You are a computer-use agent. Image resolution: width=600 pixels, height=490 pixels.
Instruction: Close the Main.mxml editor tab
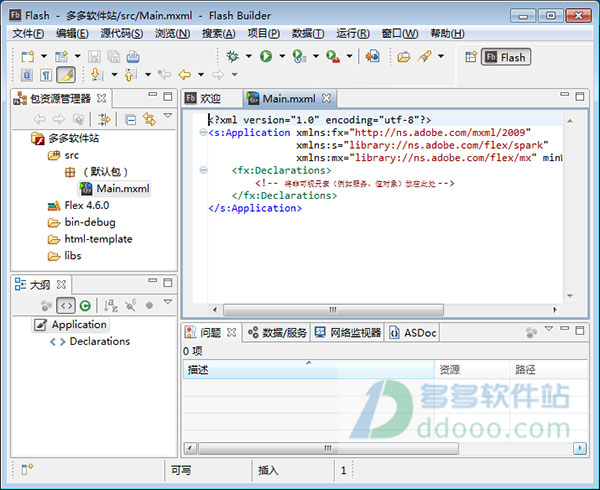326,98
